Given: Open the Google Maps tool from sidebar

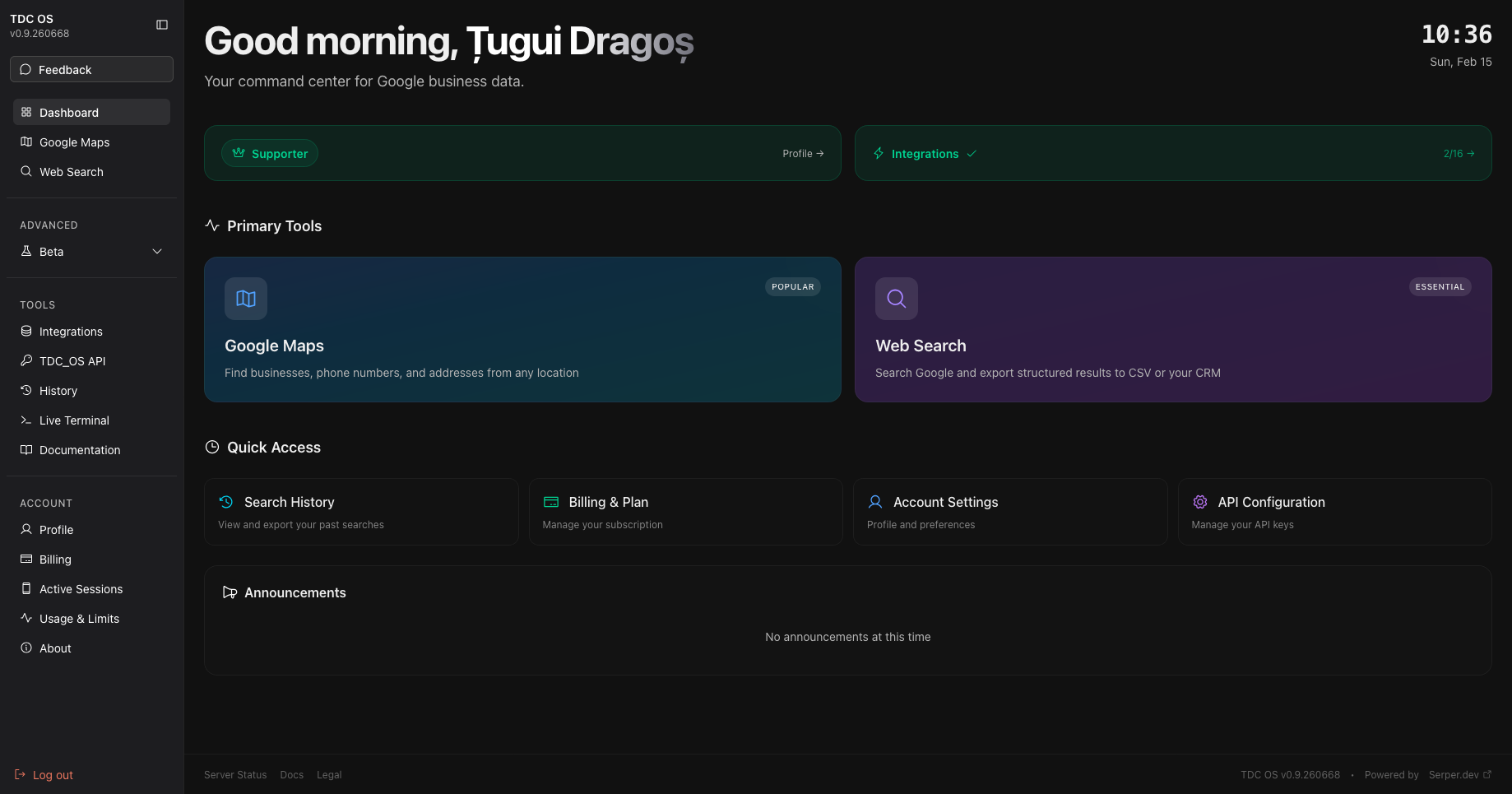Looking at the screenshot, I should pos(74,142).
